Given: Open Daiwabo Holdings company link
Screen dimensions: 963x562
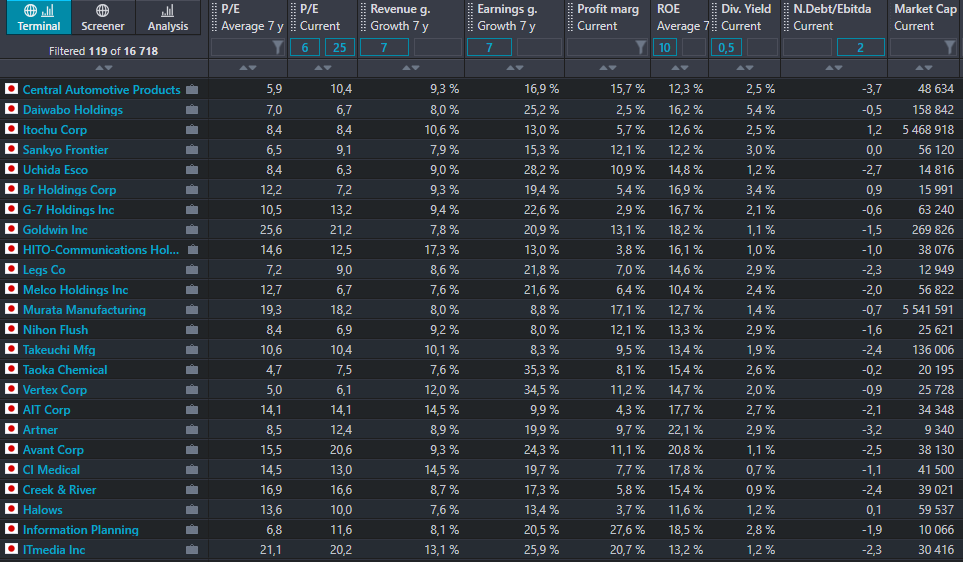Looking at the screenshot, I should coord(73,110).
